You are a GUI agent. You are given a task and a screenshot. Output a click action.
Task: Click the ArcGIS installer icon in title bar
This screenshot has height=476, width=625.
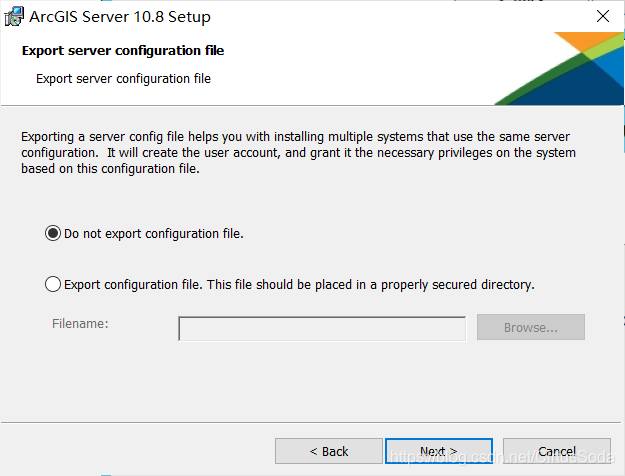coord(14,17)
